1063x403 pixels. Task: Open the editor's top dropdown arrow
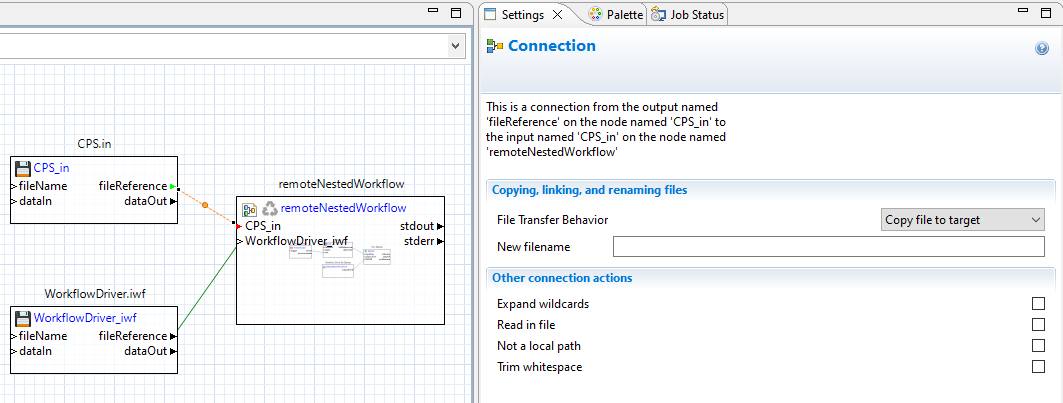455,45
